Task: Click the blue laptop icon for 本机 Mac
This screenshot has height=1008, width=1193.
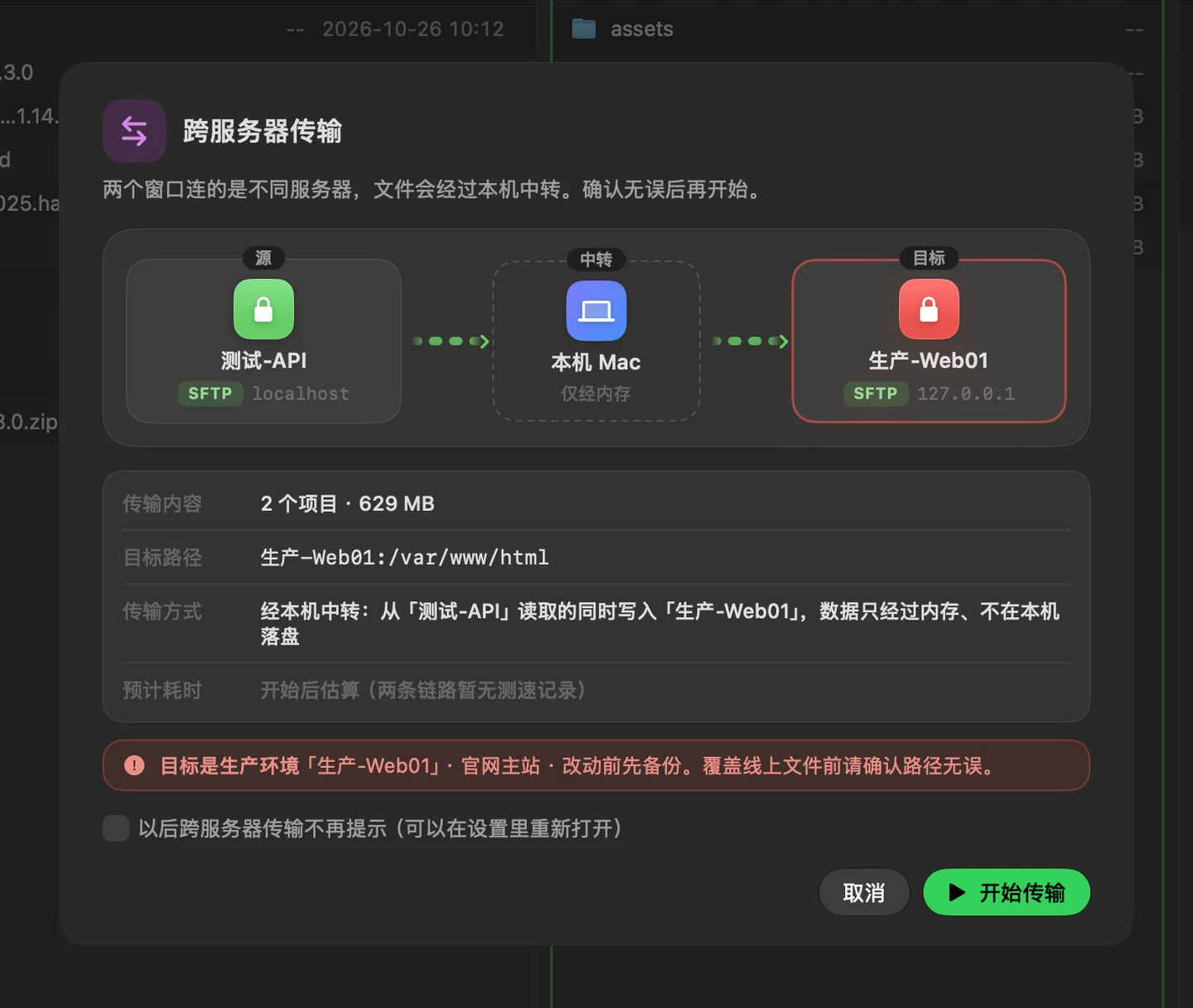Action: click(596, 311)
